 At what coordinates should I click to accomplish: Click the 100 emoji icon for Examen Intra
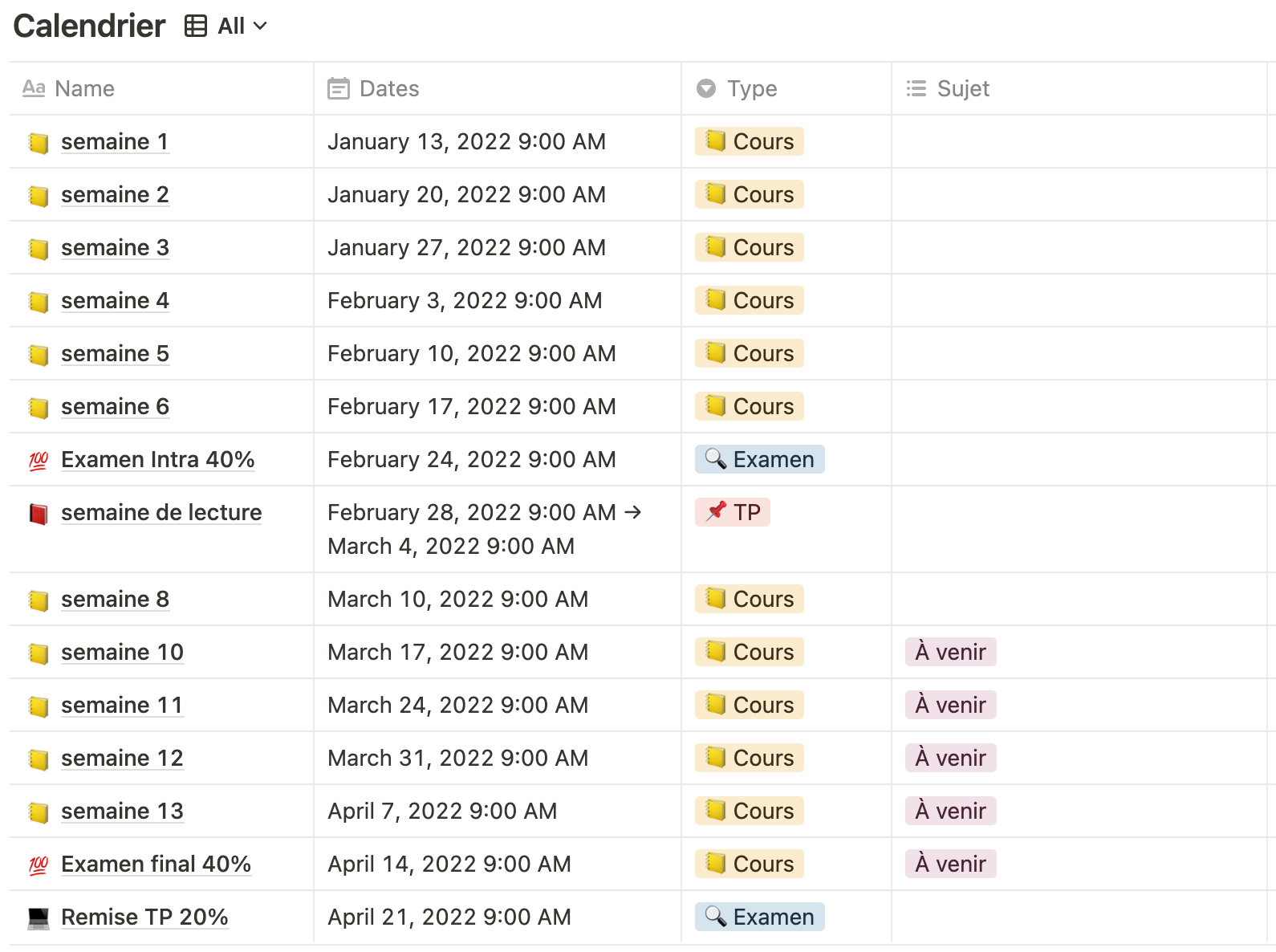(39, 461)
